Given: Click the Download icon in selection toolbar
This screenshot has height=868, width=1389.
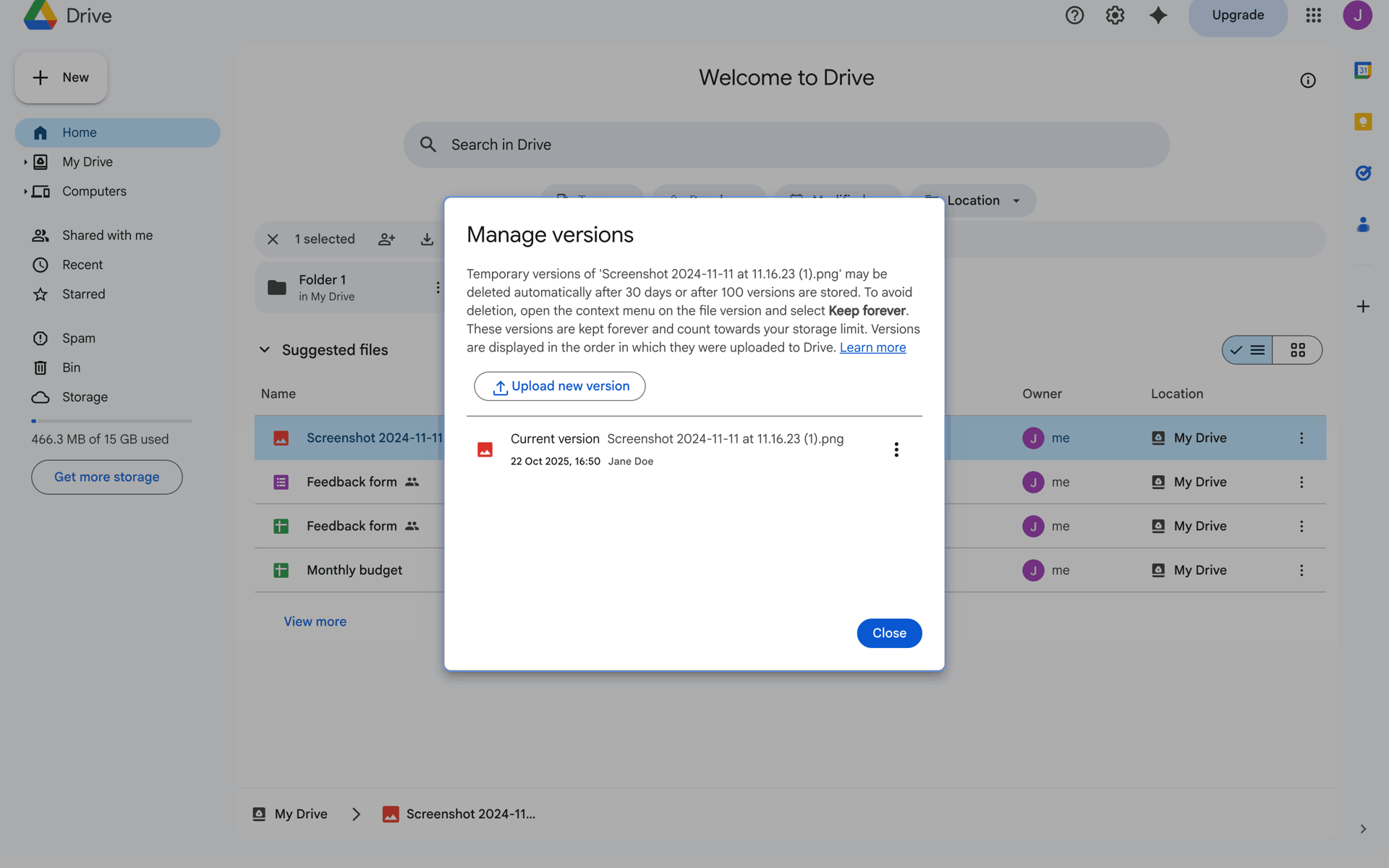Looking at the screenshot, I should pos(427,239).
